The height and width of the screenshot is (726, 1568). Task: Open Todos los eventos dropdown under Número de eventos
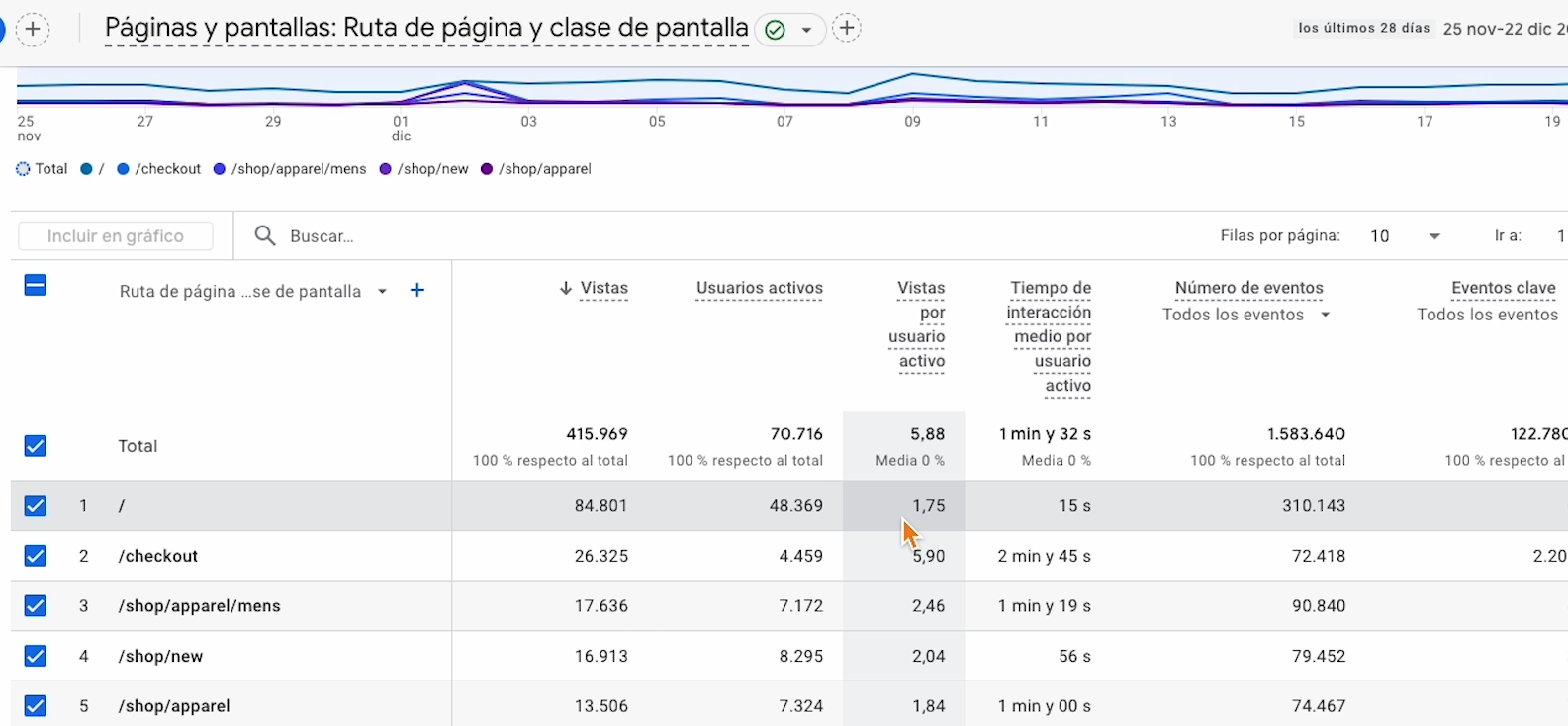[1246, 315]
